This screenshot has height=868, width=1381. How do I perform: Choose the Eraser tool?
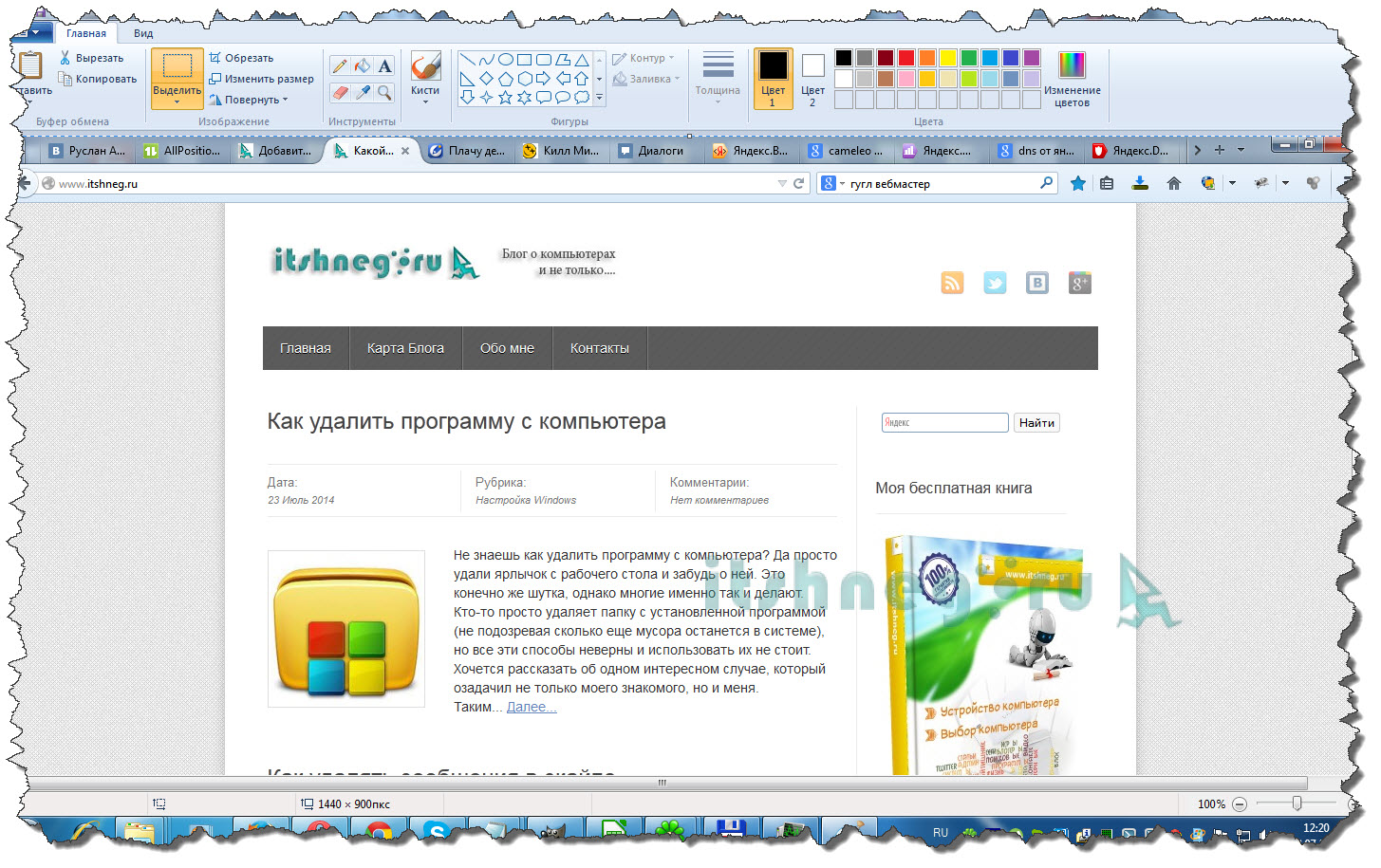(339, 92)
